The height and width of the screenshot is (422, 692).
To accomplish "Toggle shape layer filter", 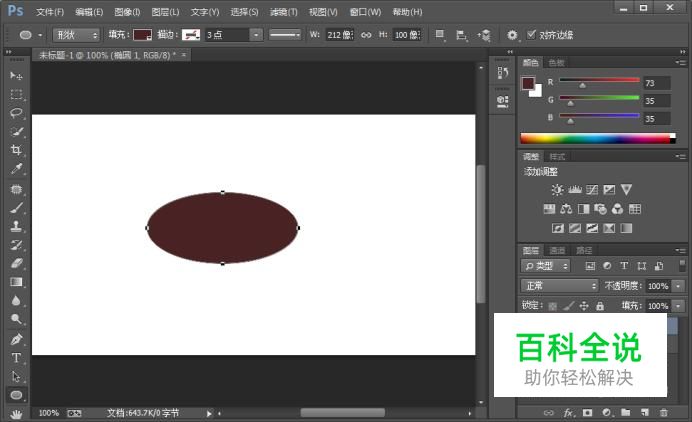I will point(642,266).
